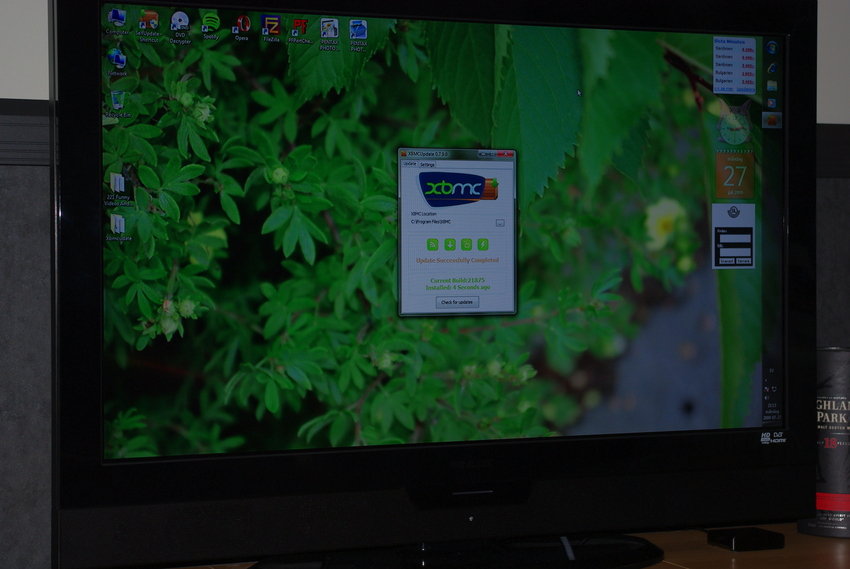
Task: Click the RSS feed icon in XBMCUpdate
Action: [x=433, y=245]
